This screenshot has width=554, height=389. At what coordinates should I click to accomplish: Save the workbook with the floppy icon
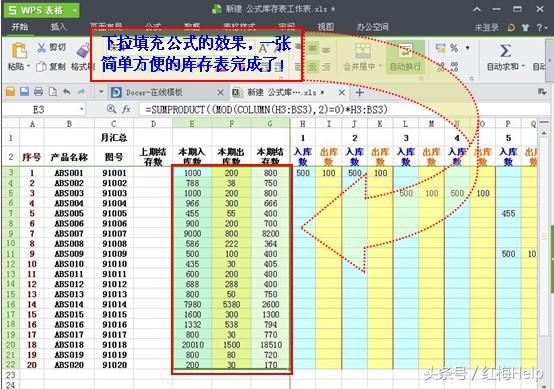[24, 92]
